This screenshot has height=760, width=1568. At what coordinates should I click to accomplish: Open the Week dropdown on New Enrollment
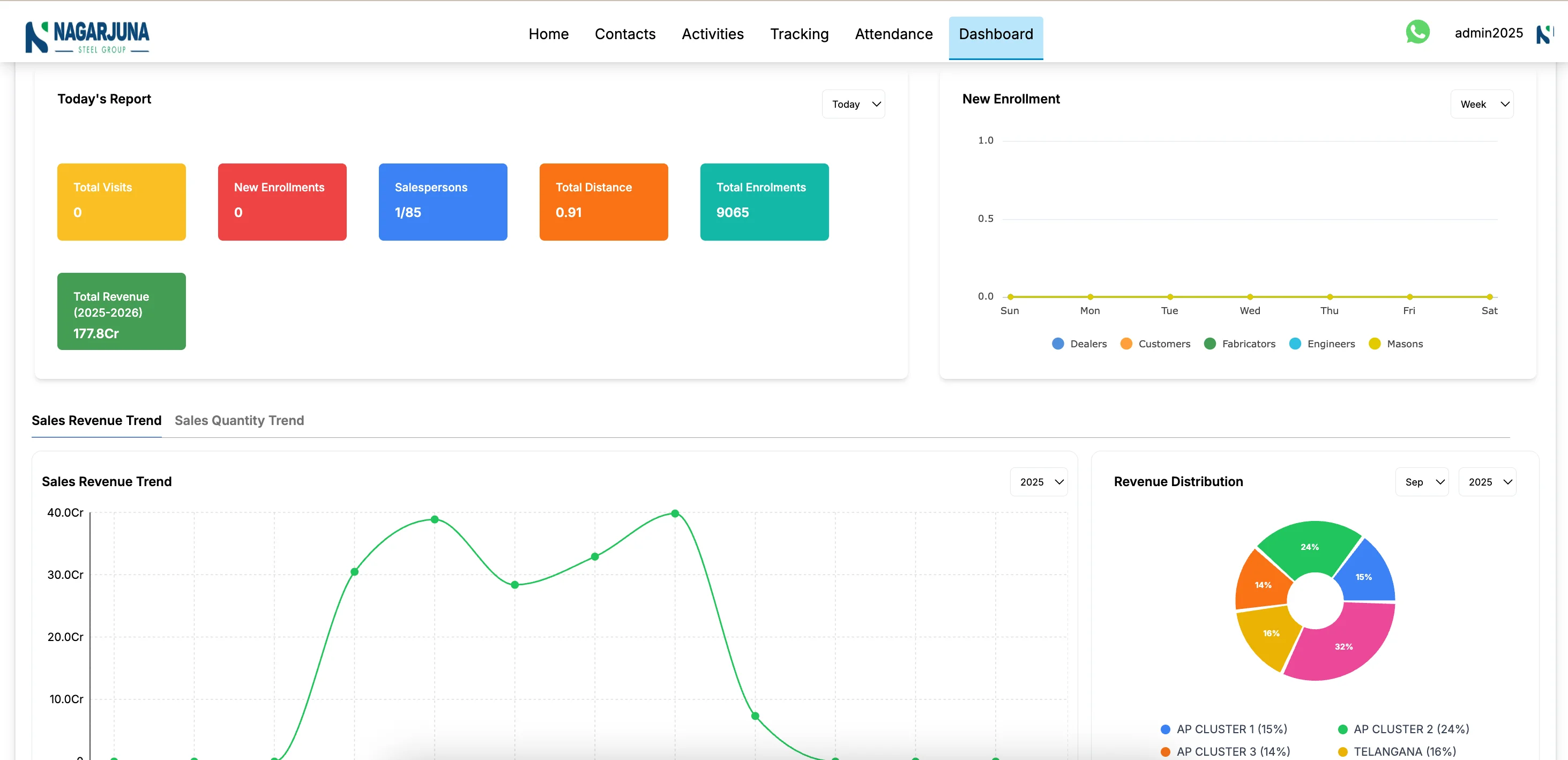coord(1482,103)
